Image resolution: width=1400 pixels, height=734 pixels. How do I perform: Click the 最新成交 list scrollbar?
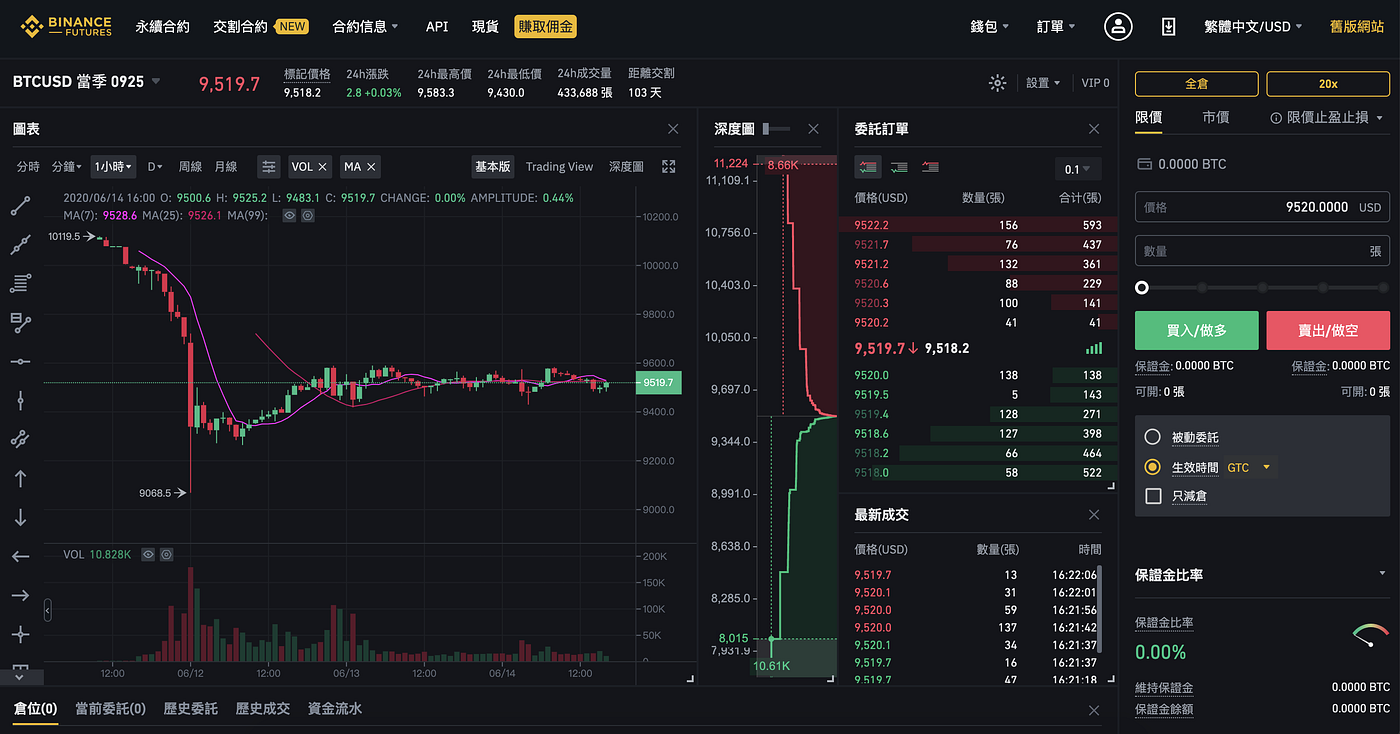[x=1099, y=610]
